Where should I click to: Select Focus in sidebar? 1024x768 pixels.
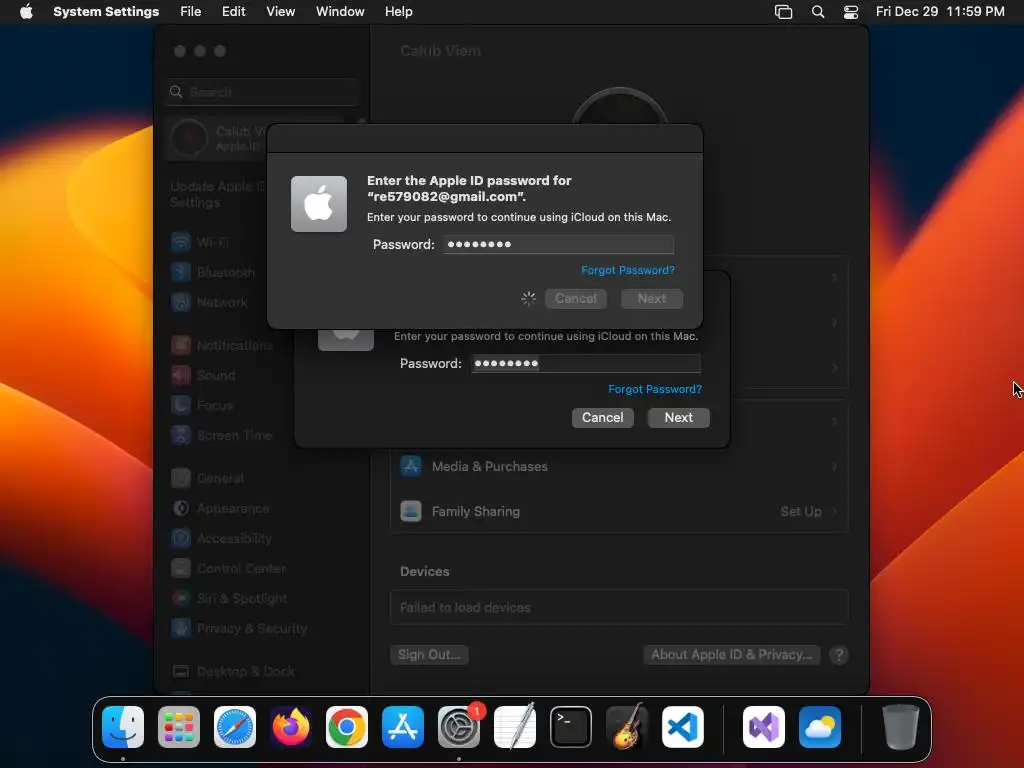pos(202,406)
